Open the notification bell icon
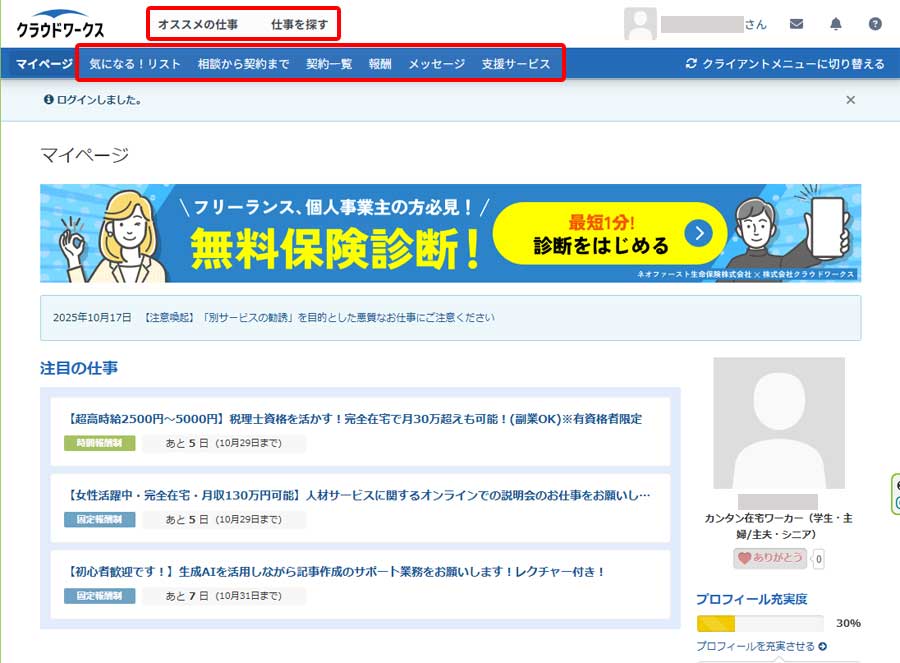900x663 pixels. click(x=836, y=24)
